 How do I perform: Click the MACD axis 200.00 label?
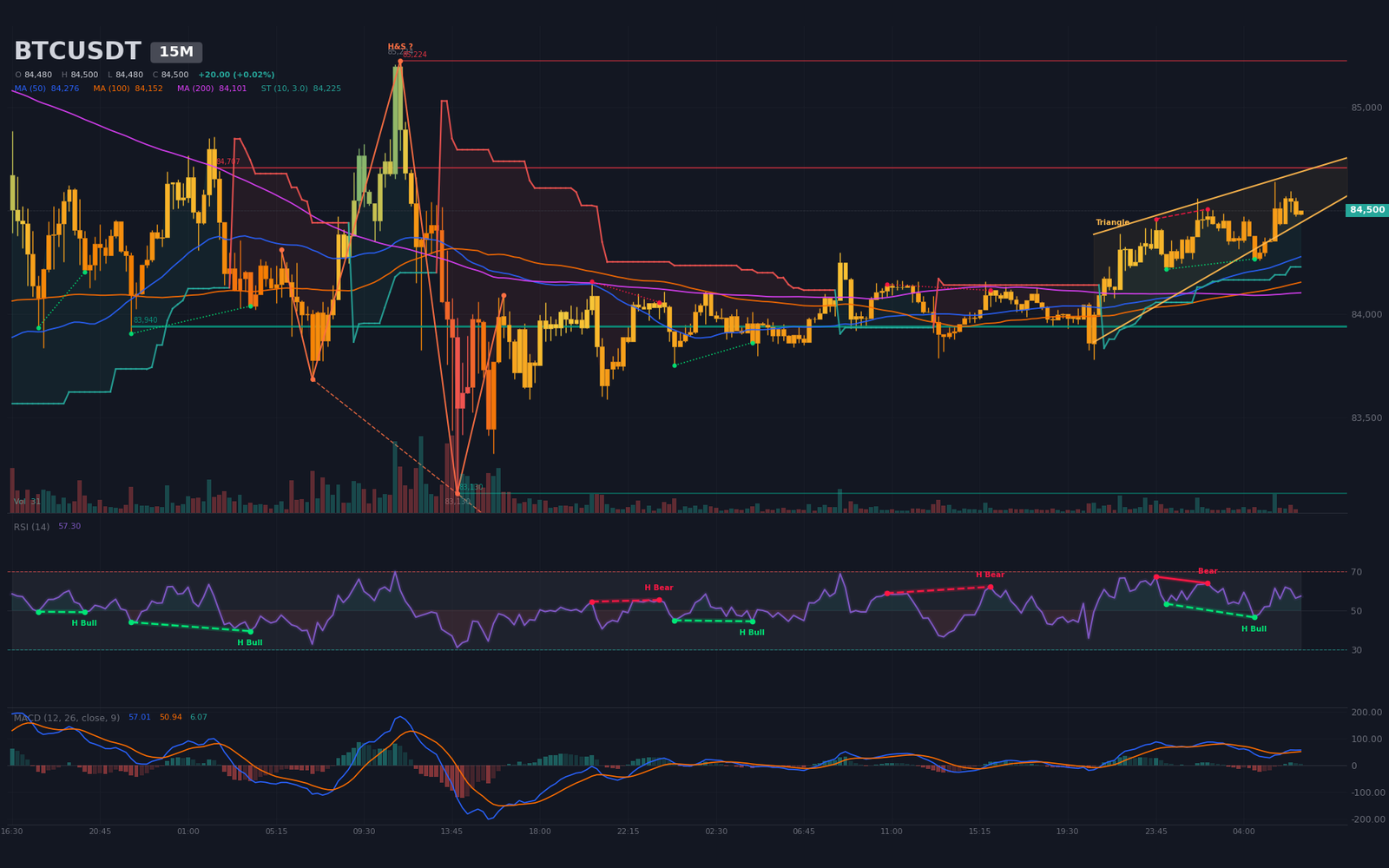coord(1366,713)
